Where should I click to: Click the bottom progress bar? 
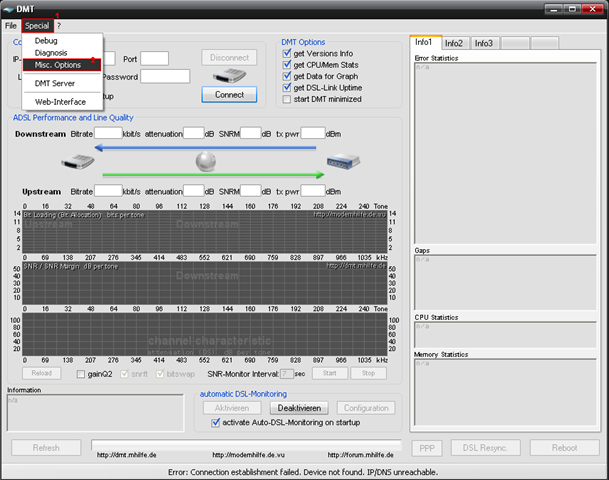coord(246,445)
